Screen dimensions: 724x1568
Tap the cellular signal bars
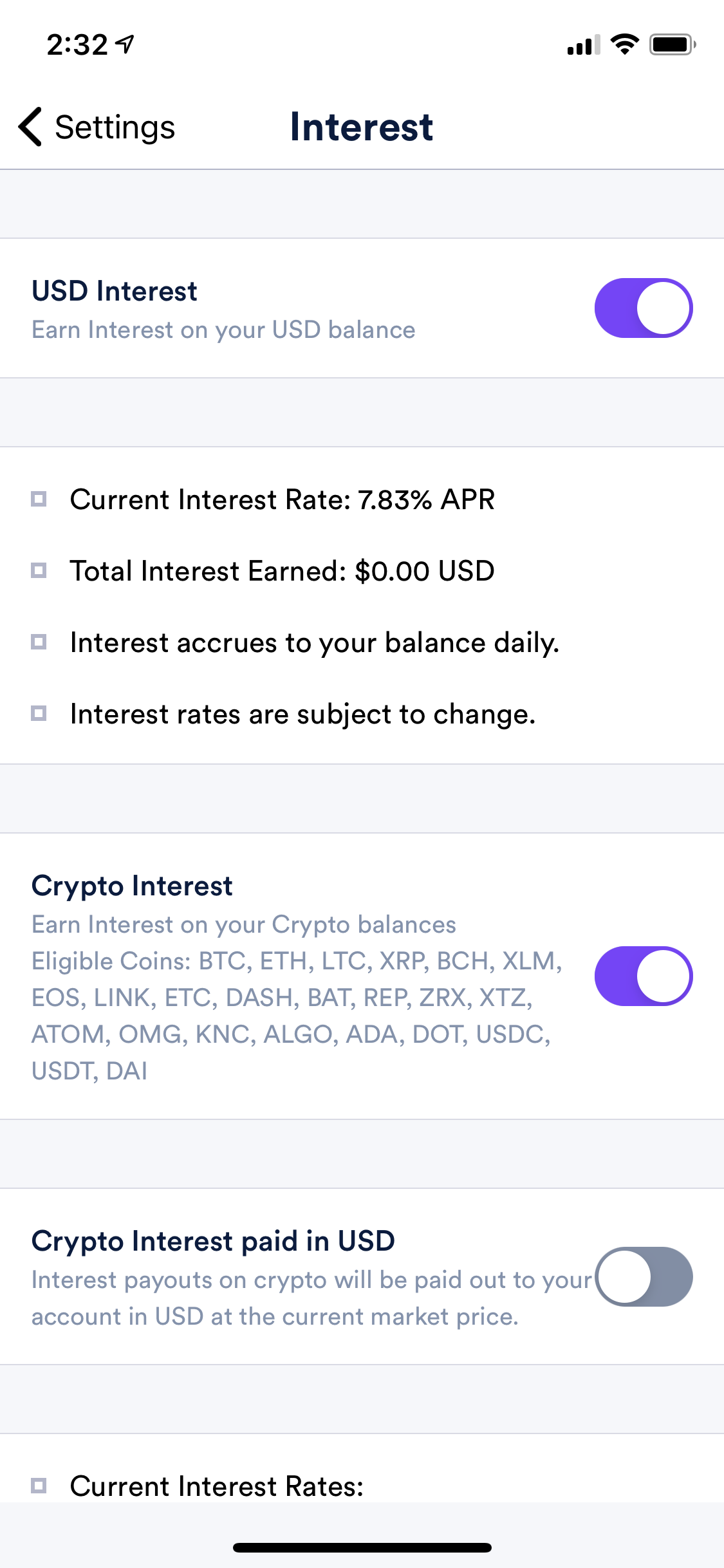(x=583, y=45)
